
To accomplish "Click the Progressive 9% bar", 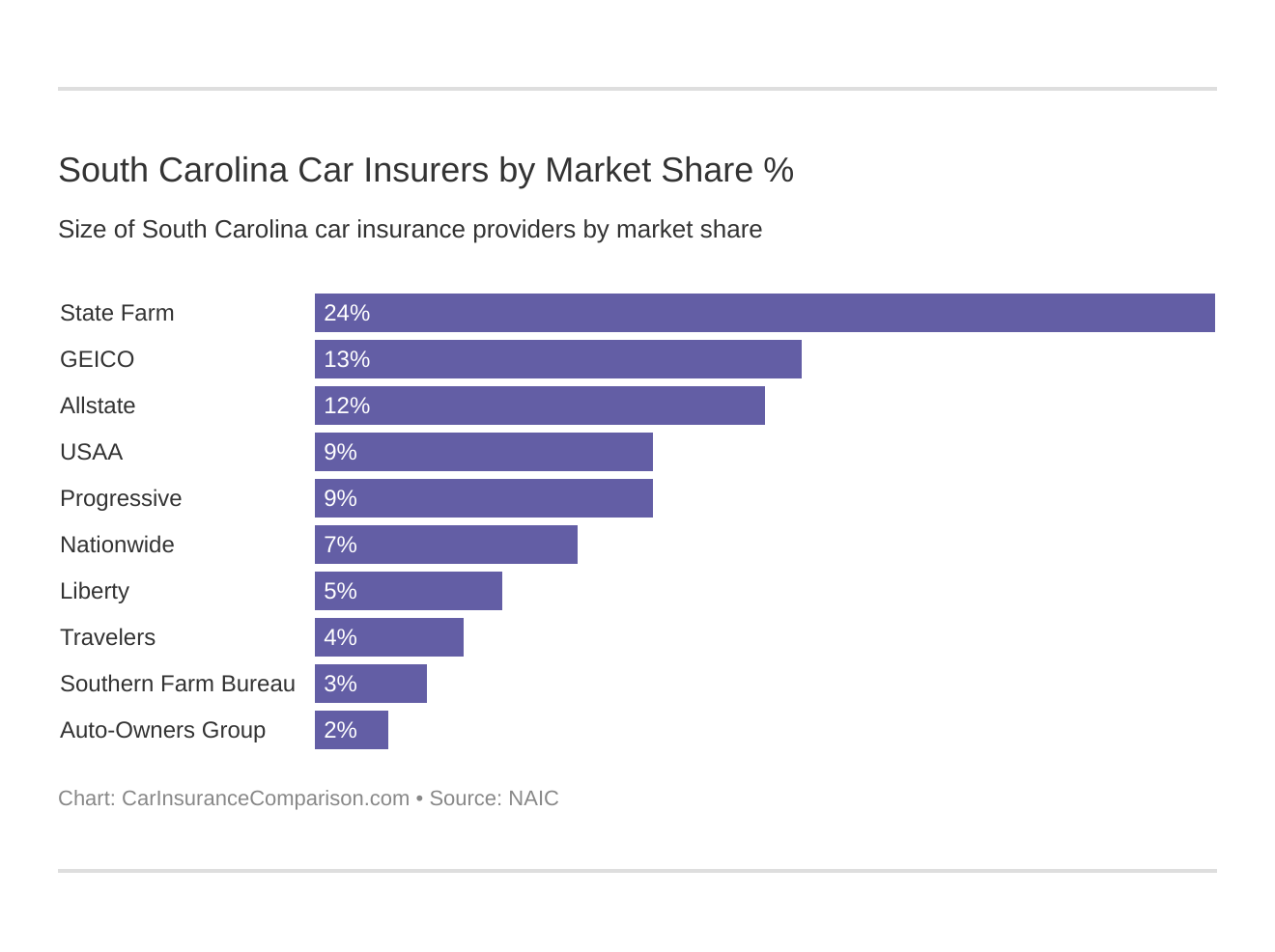I will (483, 498).
